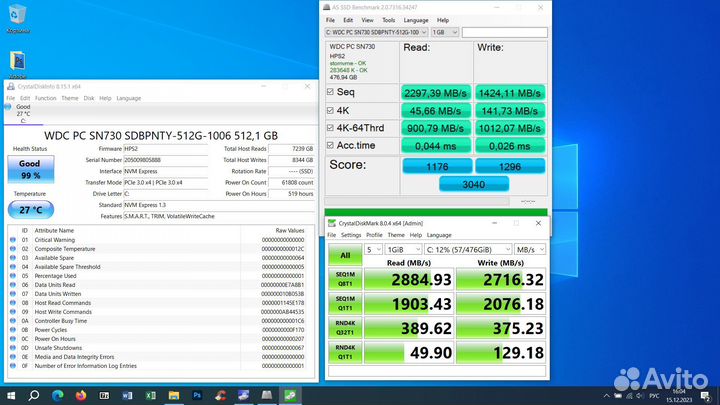720x405 pixels.
Task: Open CrystalDiskInfo Disk menu
Action: (x=89, y=98)
